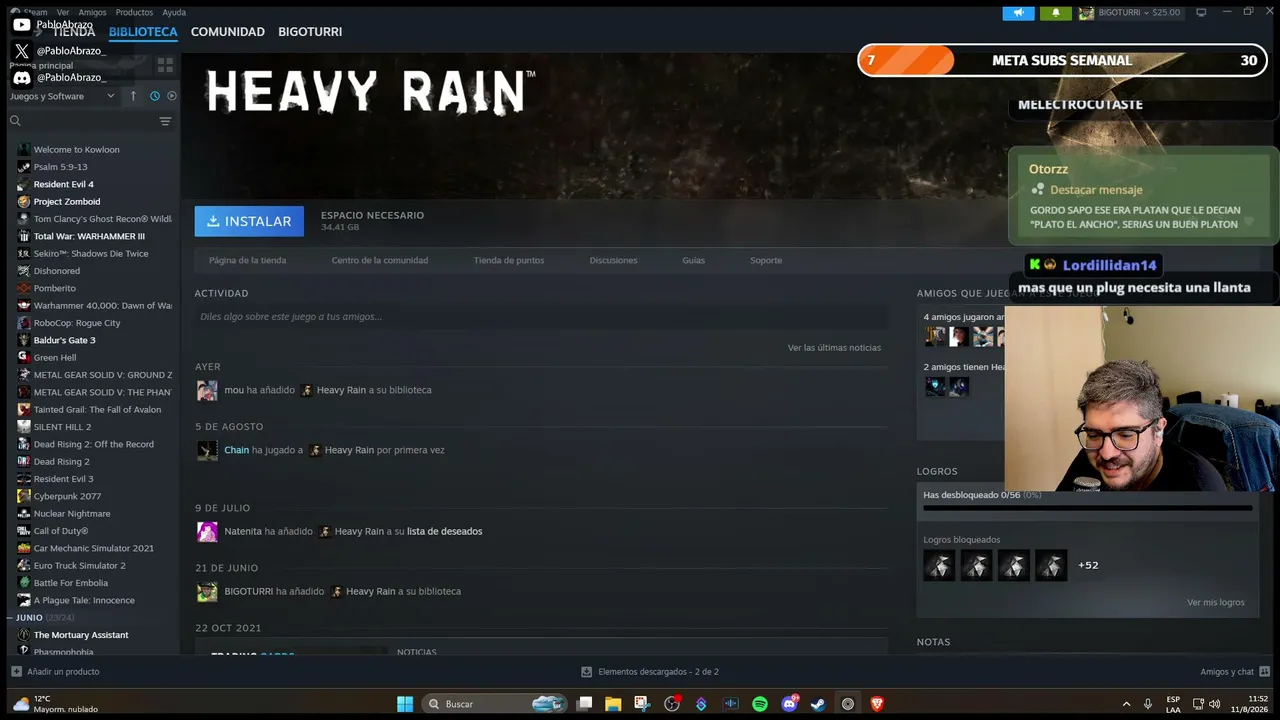Open Discord from the taskbar

[x=789, y=704]
